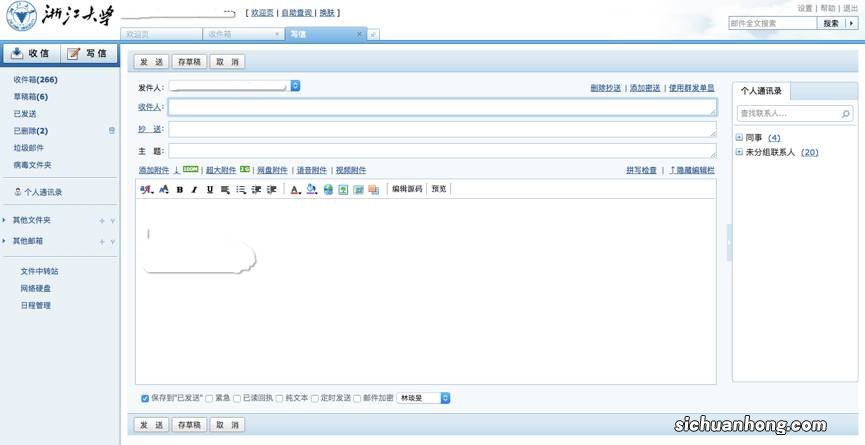Click the 添加附件 link

coord(153,171)
